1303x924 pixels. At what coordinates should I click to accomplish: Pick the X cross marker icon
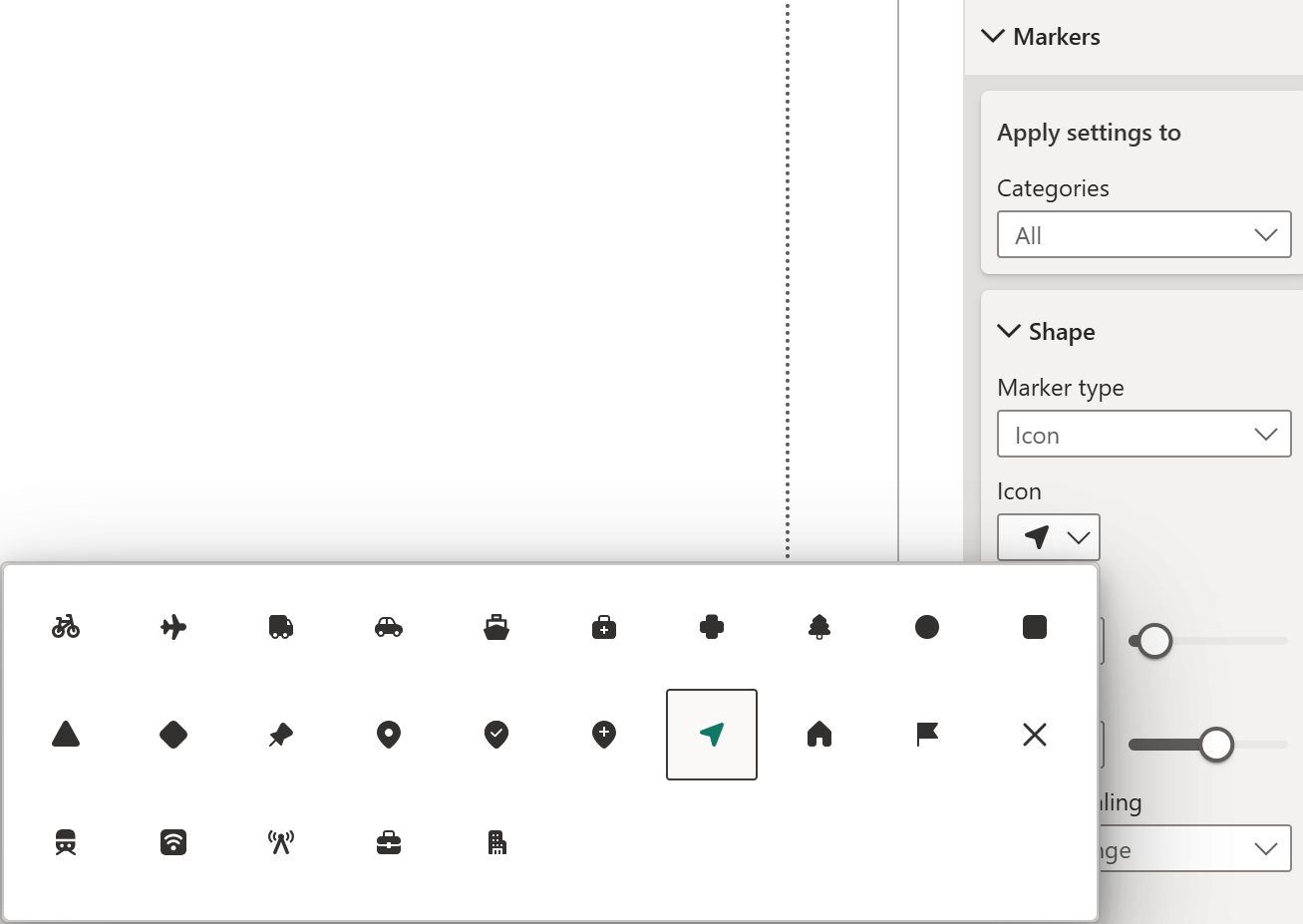(x=1035, y=735)
